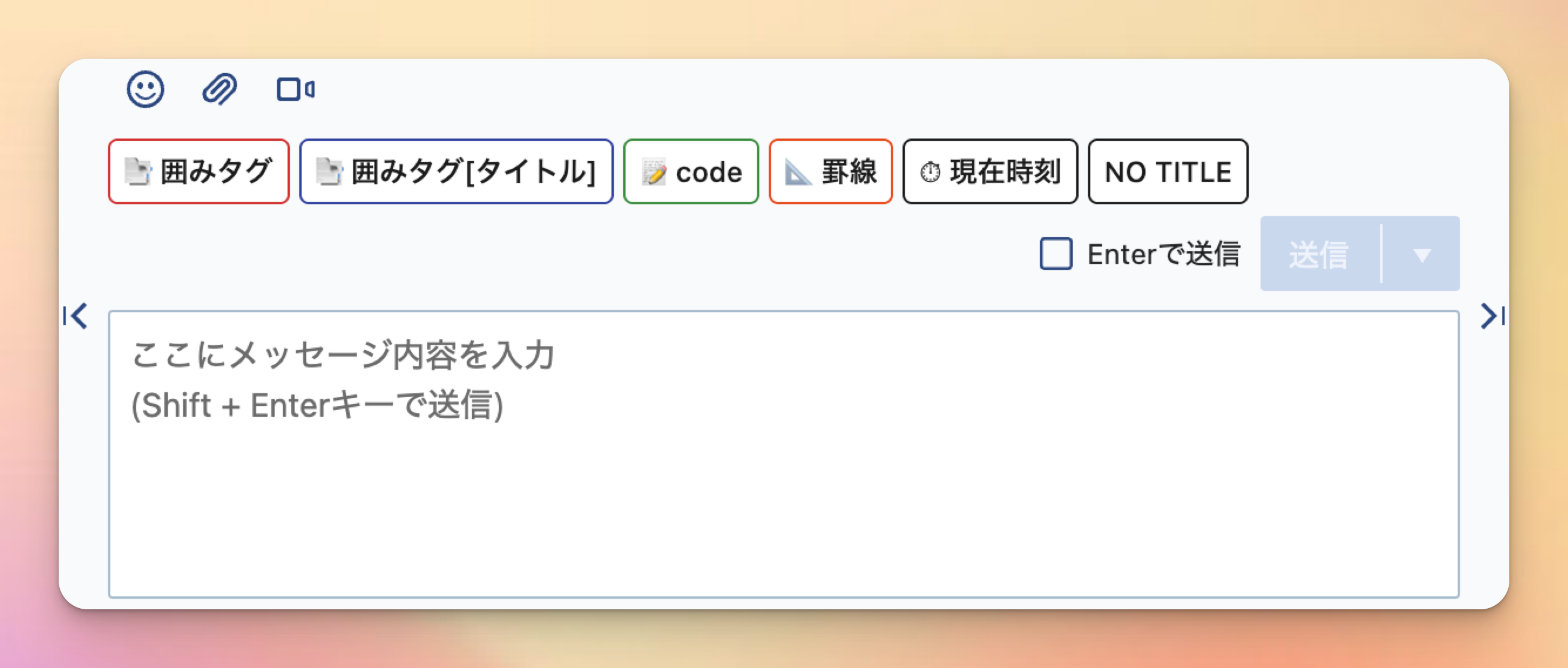
Task: Insert 囲みタグ info tag
Action: click(x=198, y=171)
